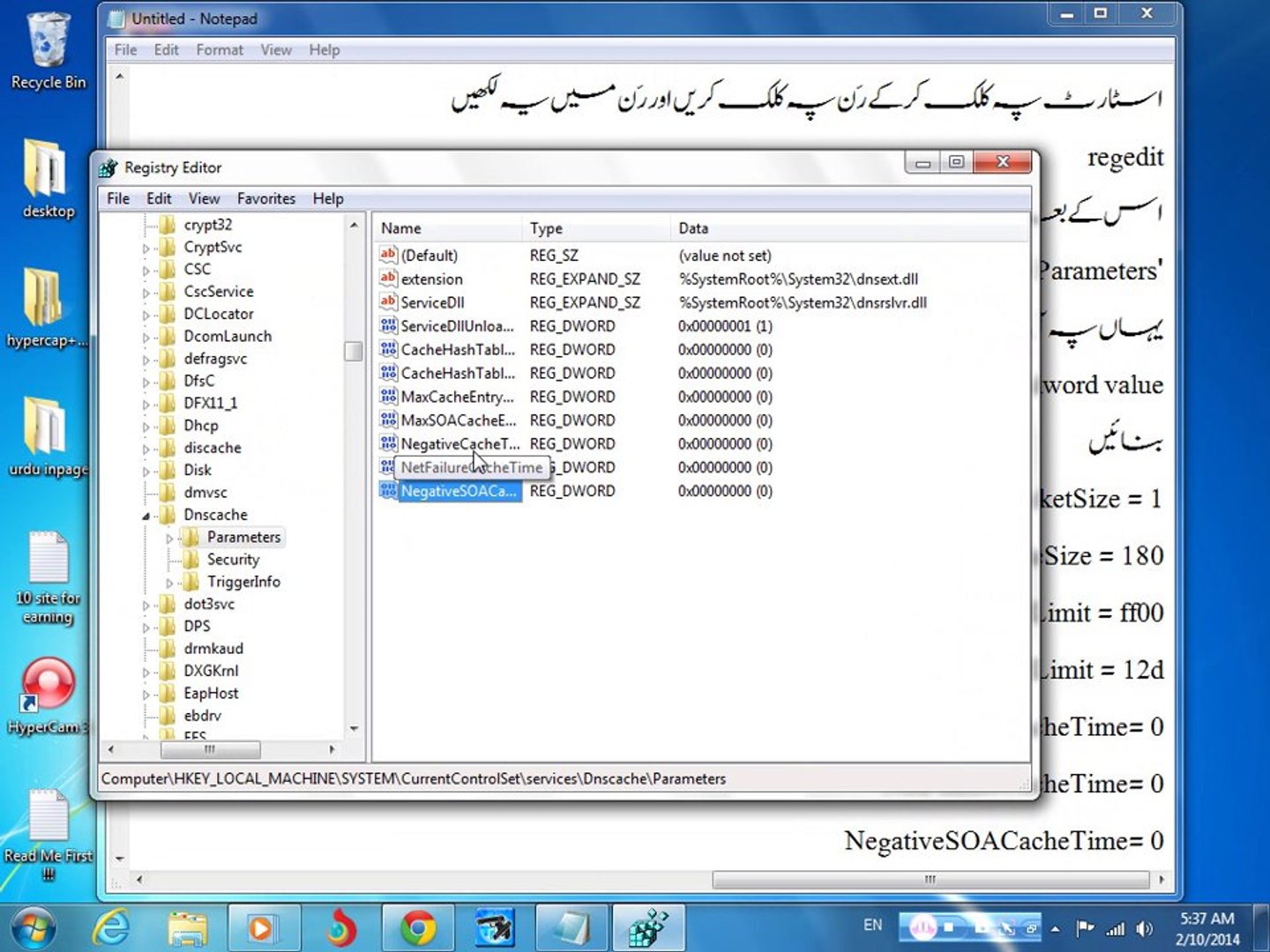The height and width of the screenshot is (952, 1270).
Task: Sort values by Data column header
Action: (849, 228)
